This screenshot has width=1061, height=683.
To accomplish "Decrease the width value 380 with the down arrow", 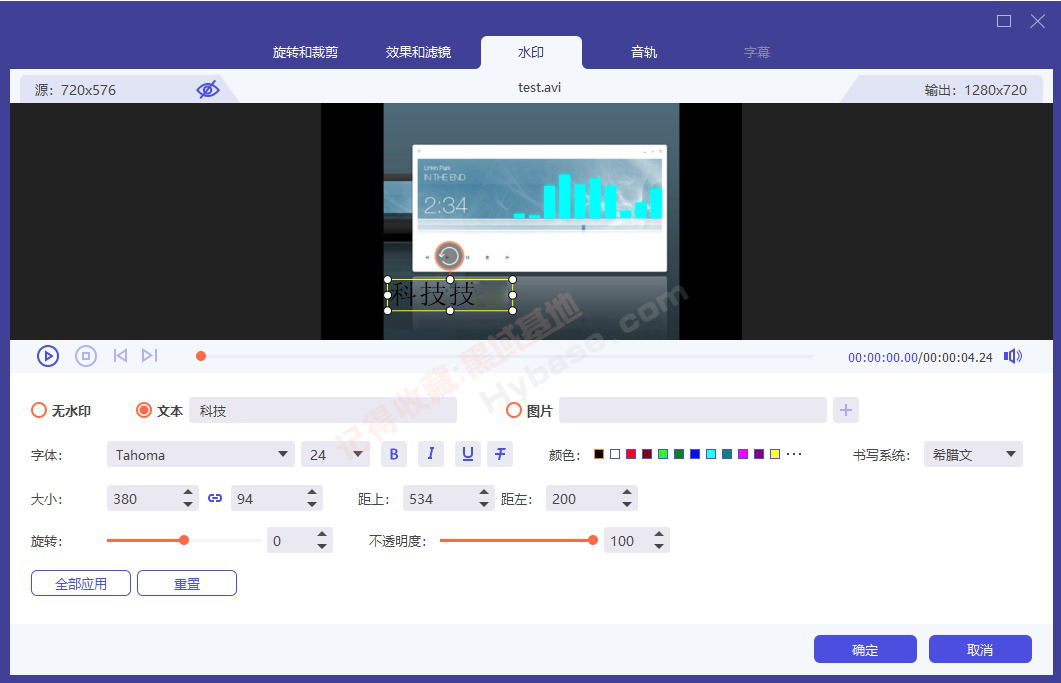I will tap(188, 505).
